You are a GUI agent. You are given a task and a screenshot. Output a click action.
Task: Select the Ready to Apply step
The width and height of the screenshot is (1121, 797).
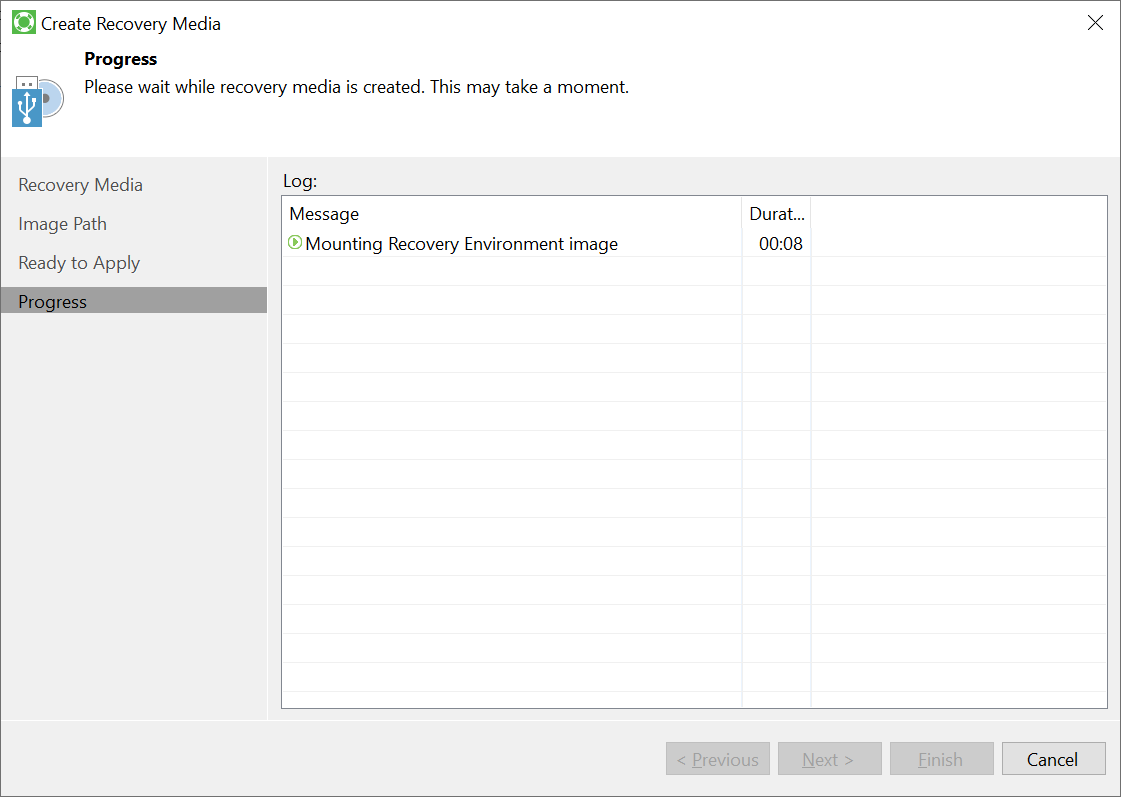click(79, 263)
